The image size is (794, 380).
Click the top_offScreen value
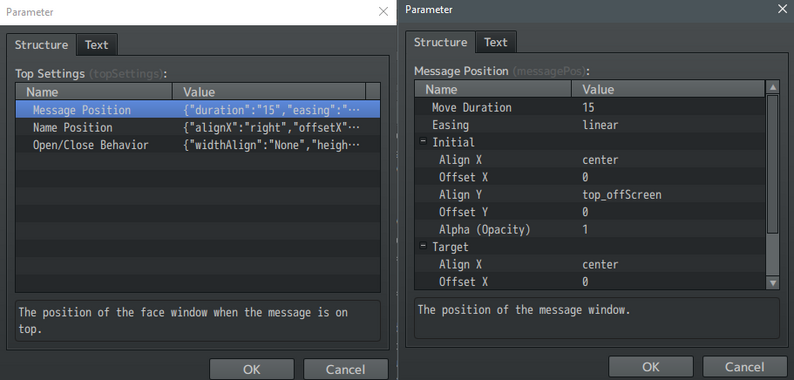622,195
